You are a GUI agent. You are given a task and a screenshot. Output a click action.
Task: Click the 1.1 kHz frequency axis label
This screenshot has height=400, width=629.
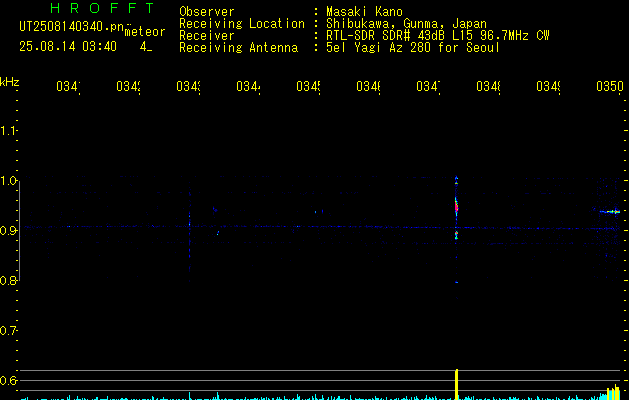[8, 130]
